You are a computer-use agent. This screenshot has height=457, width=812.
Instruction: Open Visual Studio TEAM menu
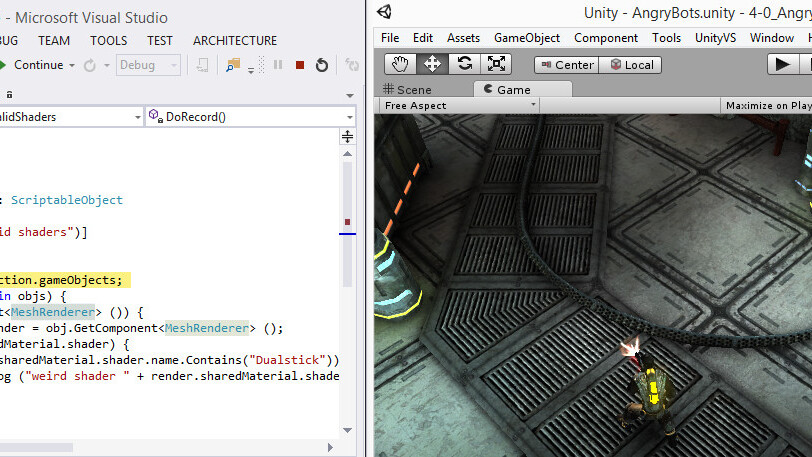click(x=54, y=40)
